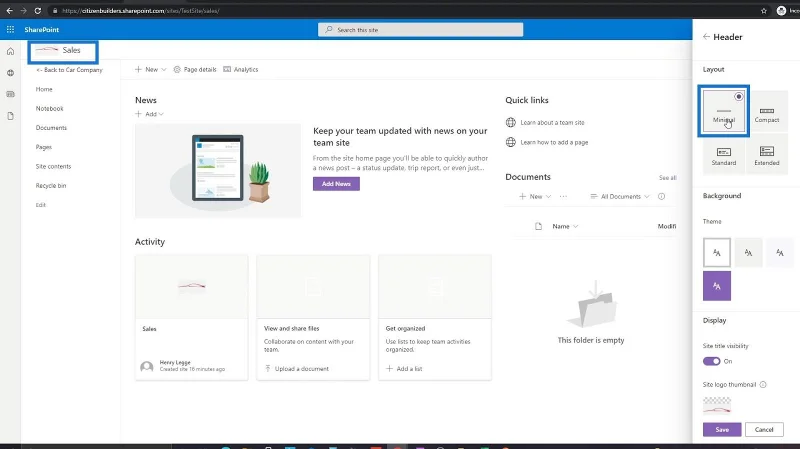Viewport: 800px width, 449px height.
Task: Click the file type column icon in Documents
Action: [x=538, y=226]
